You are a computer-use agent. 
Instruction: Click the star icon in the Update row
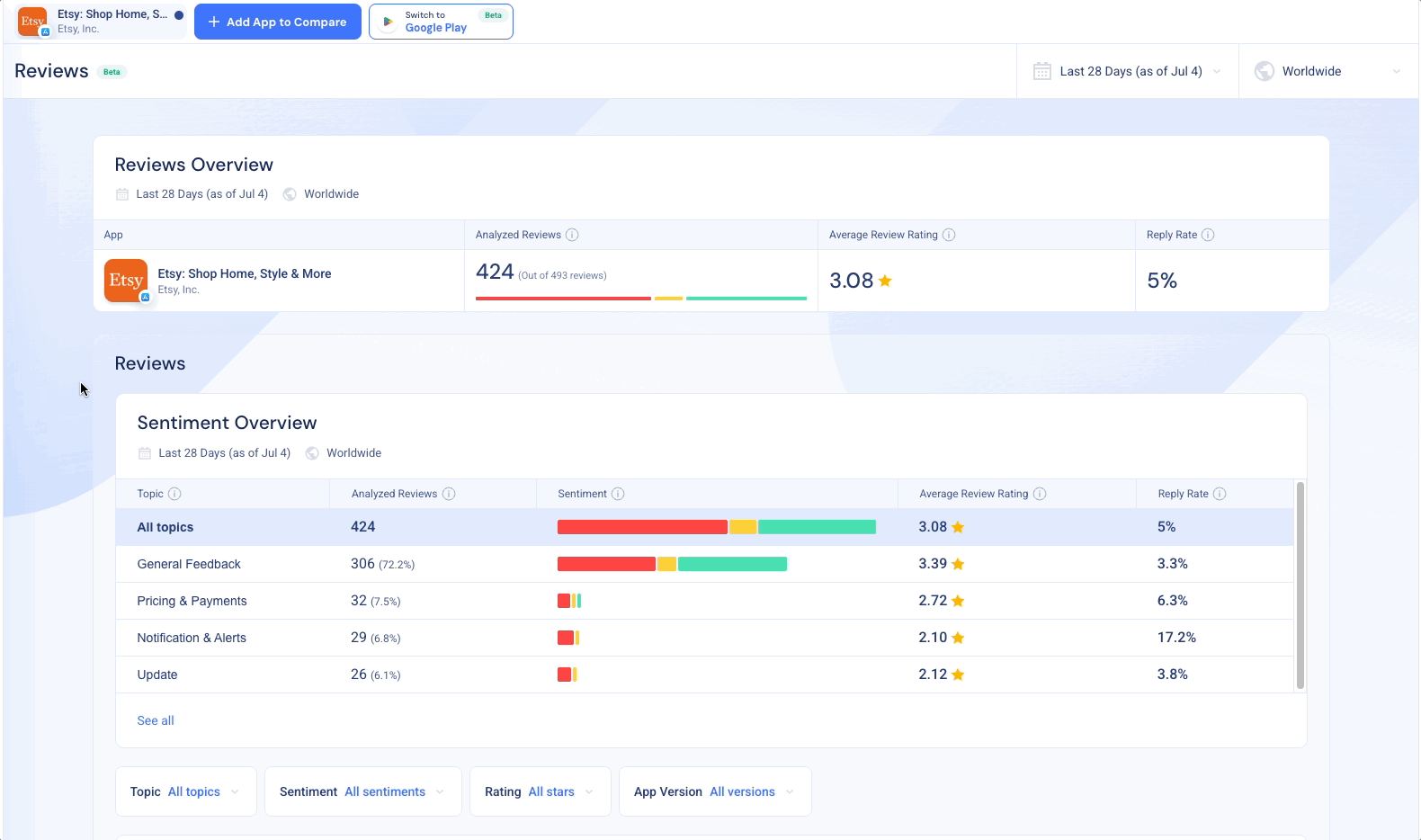coord(958,675)
